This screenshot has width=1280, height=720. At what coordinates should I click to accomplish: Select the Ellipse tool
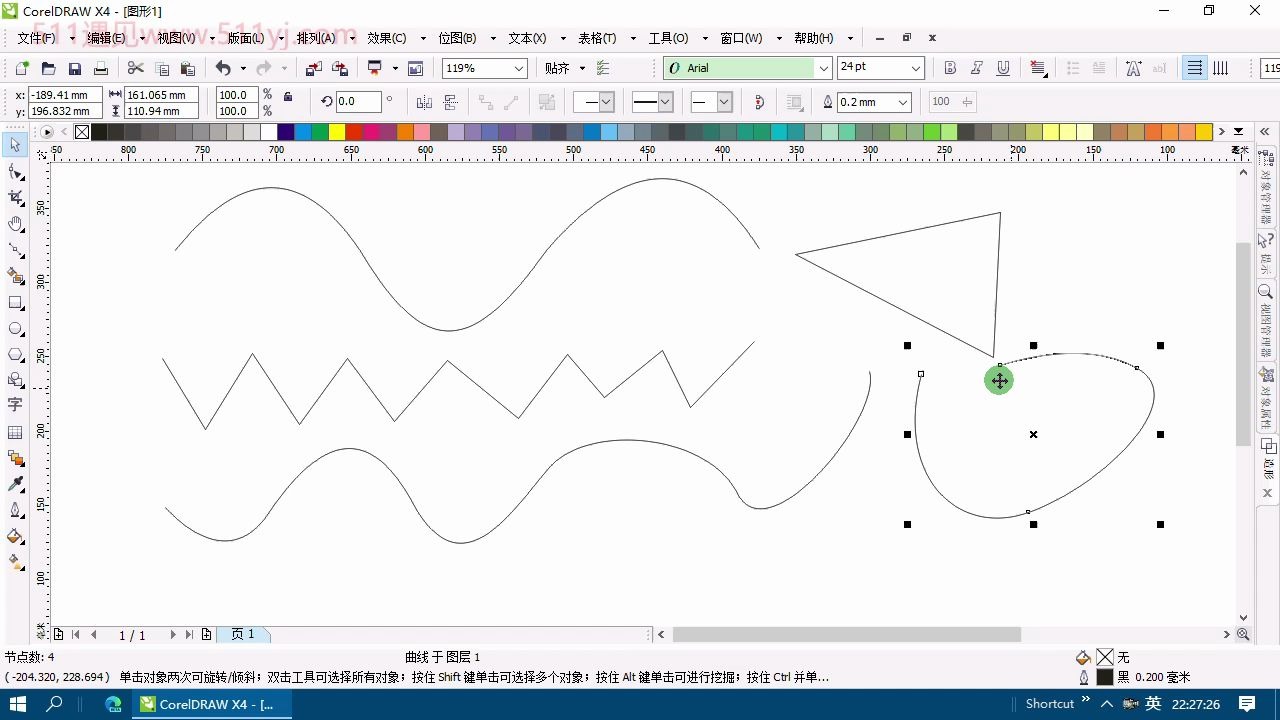(x=15, y=328)
